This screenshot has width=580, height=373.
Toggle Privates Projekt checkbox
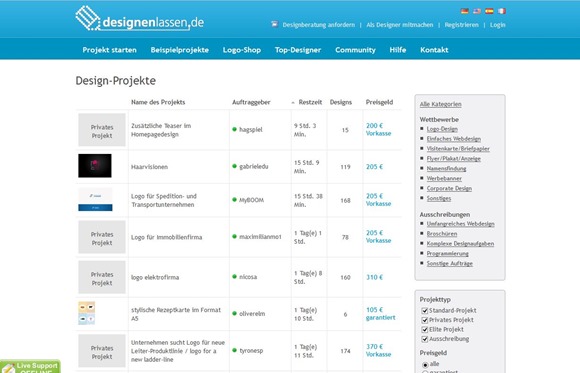425,320
